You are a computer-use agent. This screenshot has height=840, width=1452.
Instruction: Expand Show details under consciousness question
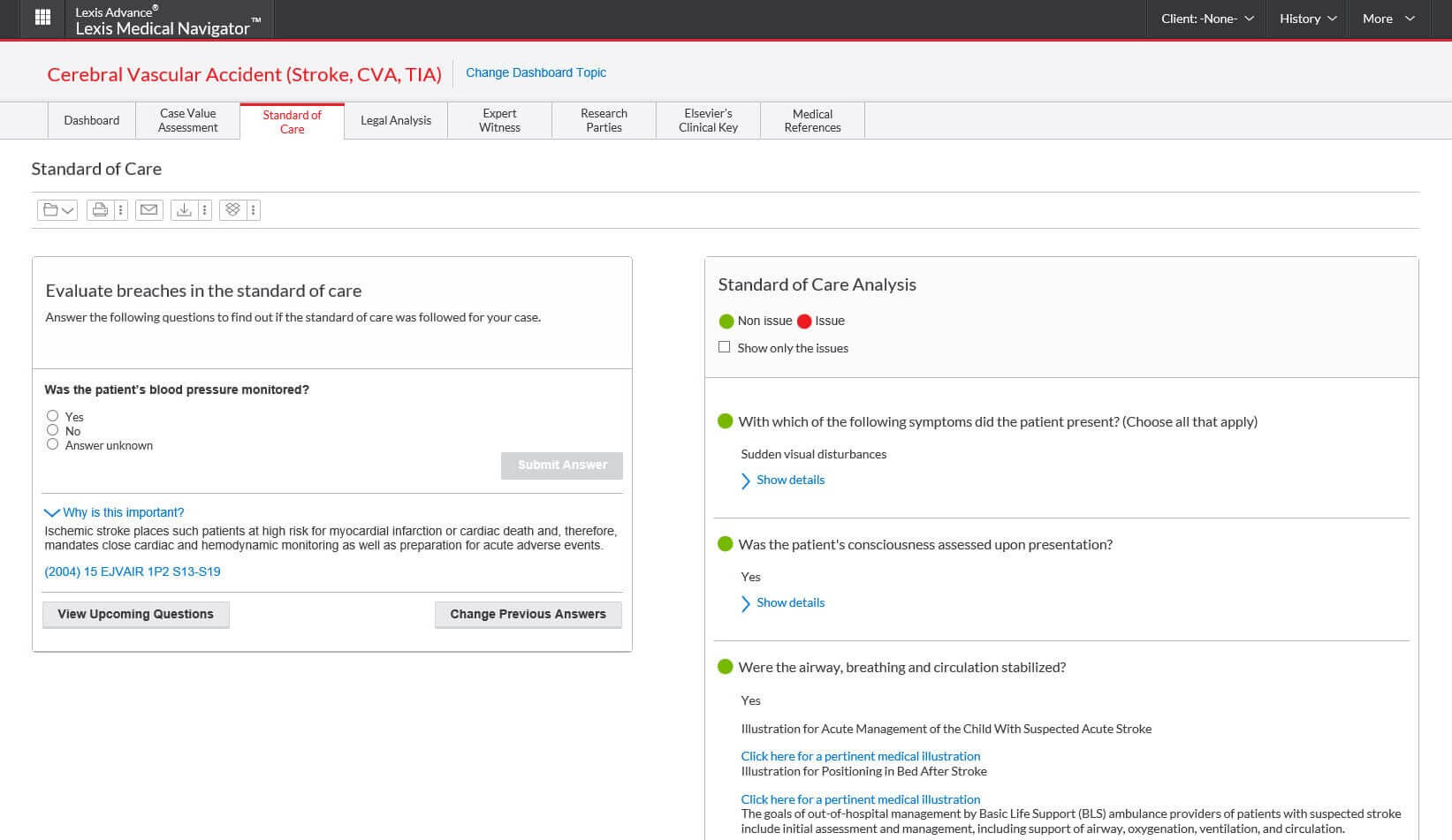(x=783, y=602)
